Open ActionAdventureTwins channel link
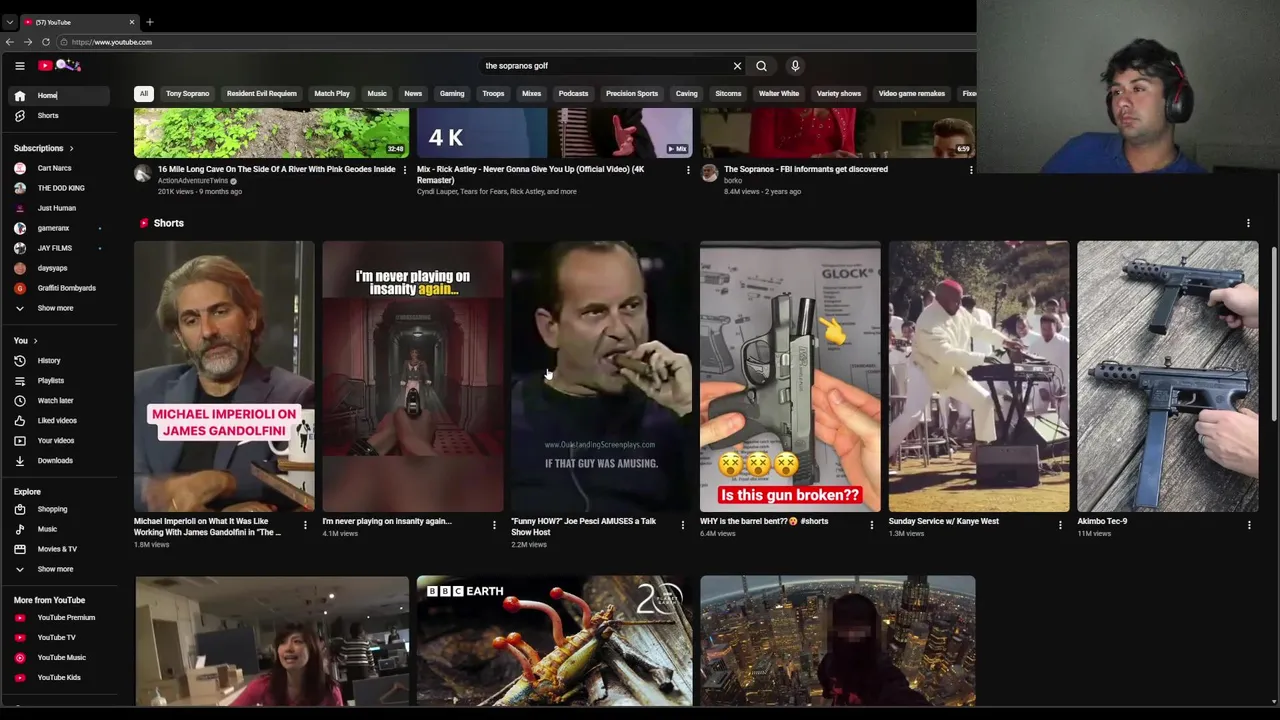The image size is (1280, 720). point(193,181)
